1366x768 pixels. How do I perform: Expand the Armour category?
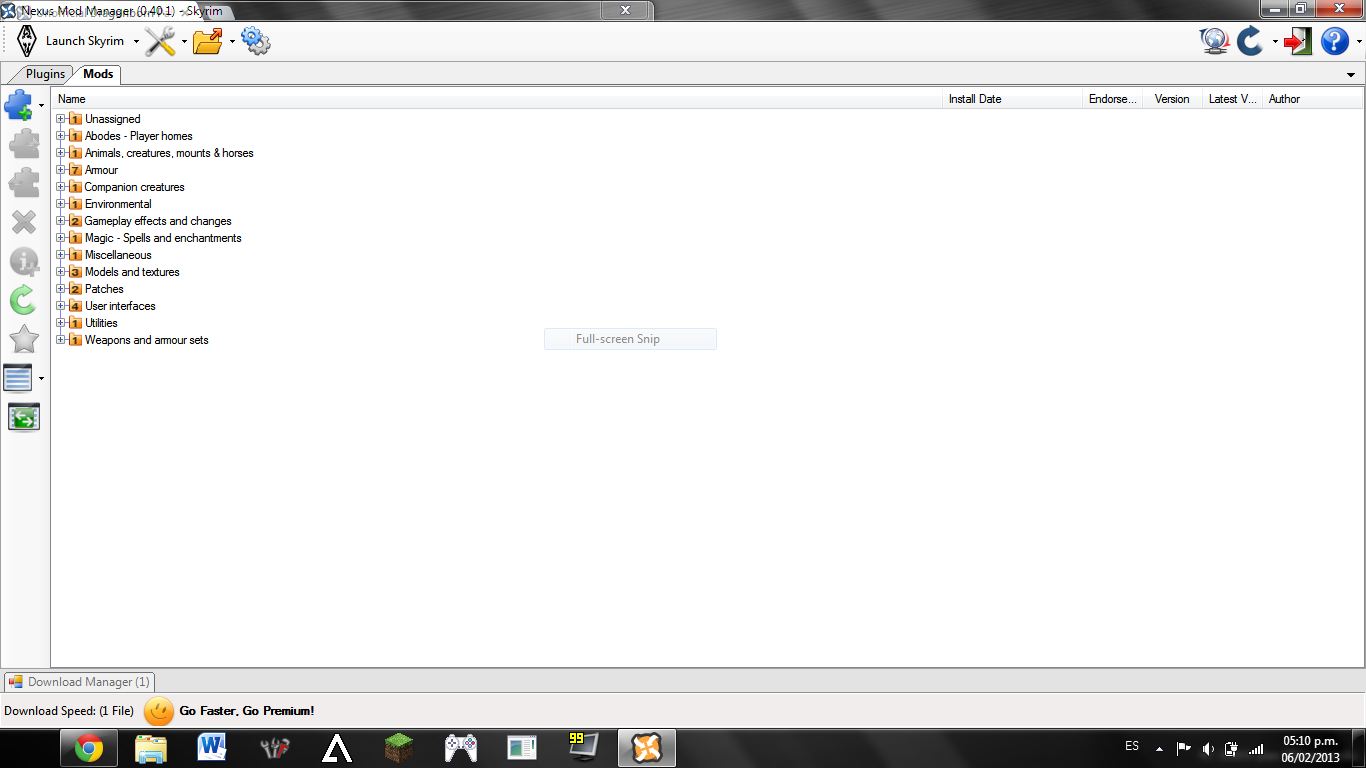(x=61, y=170)
